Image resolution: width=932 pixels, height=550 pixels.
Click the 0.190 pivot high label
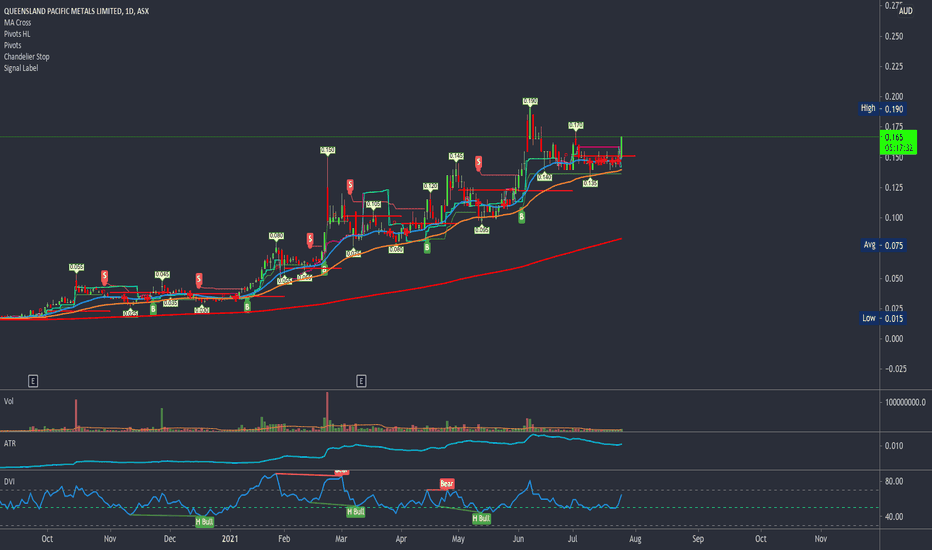pyautogui.click(x=530, y=102)
